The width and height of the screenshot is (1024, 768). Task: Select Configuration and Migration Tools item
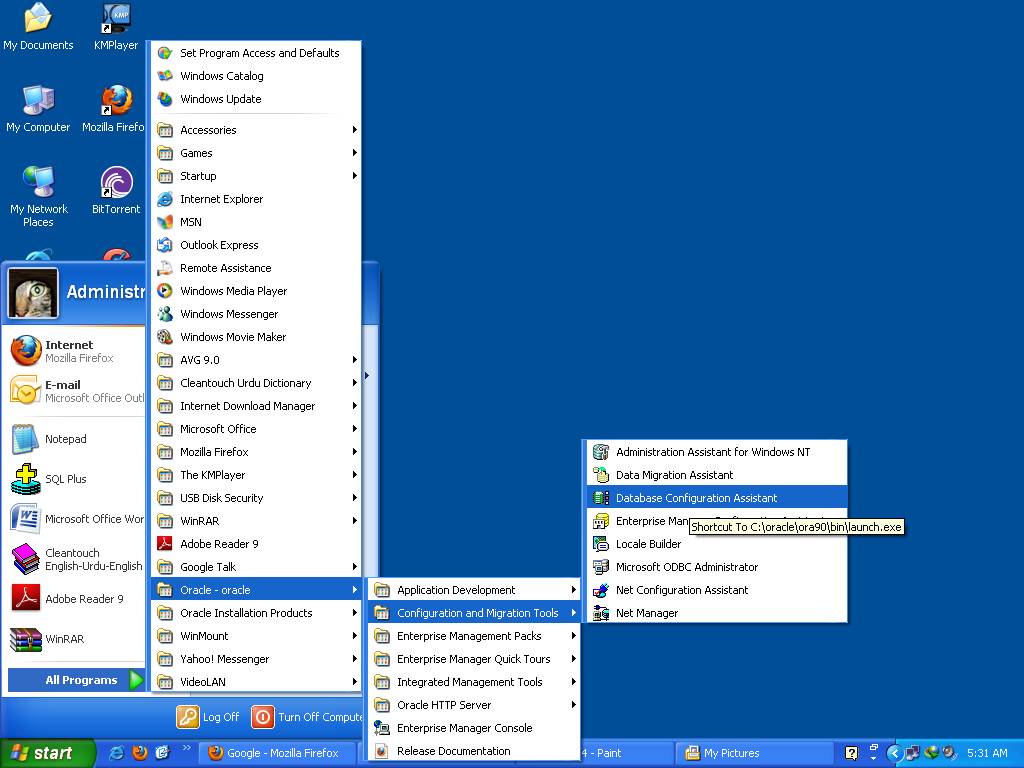(474, 613)
